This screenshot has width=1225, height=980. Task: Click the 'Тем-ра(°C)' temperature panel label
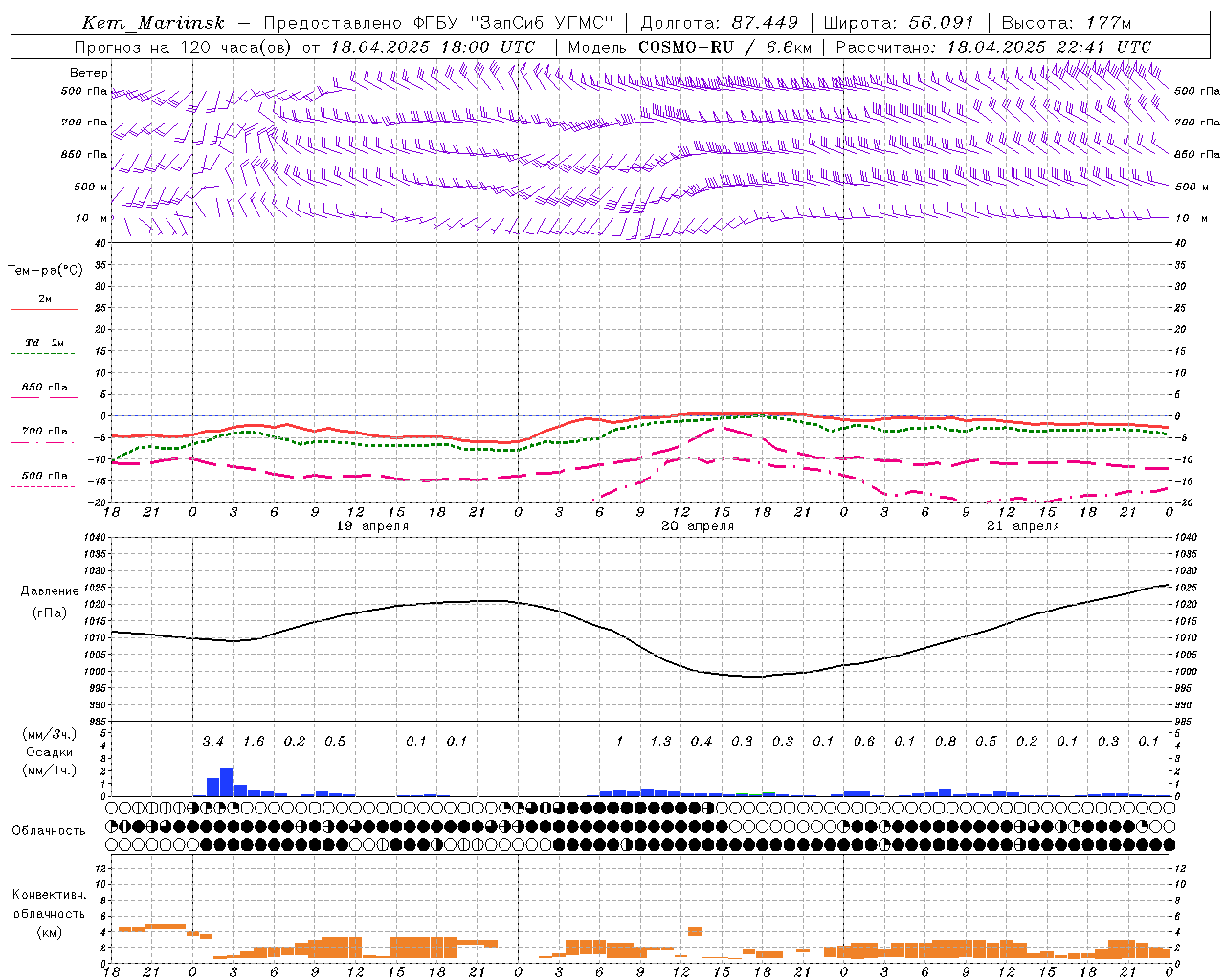point(45,271)
